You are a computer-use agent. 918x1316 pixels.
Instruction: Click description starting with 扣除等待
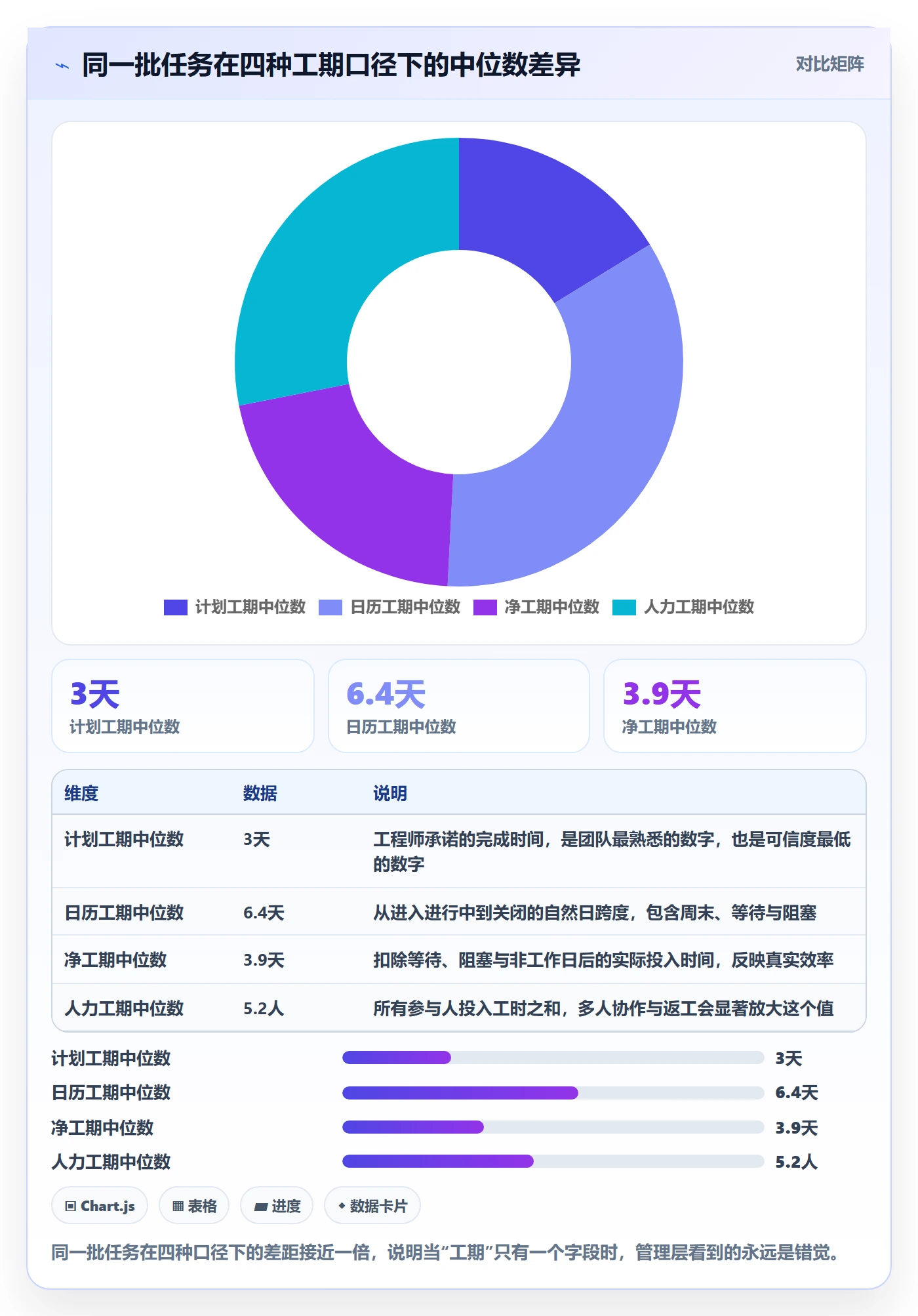(603, 960)
